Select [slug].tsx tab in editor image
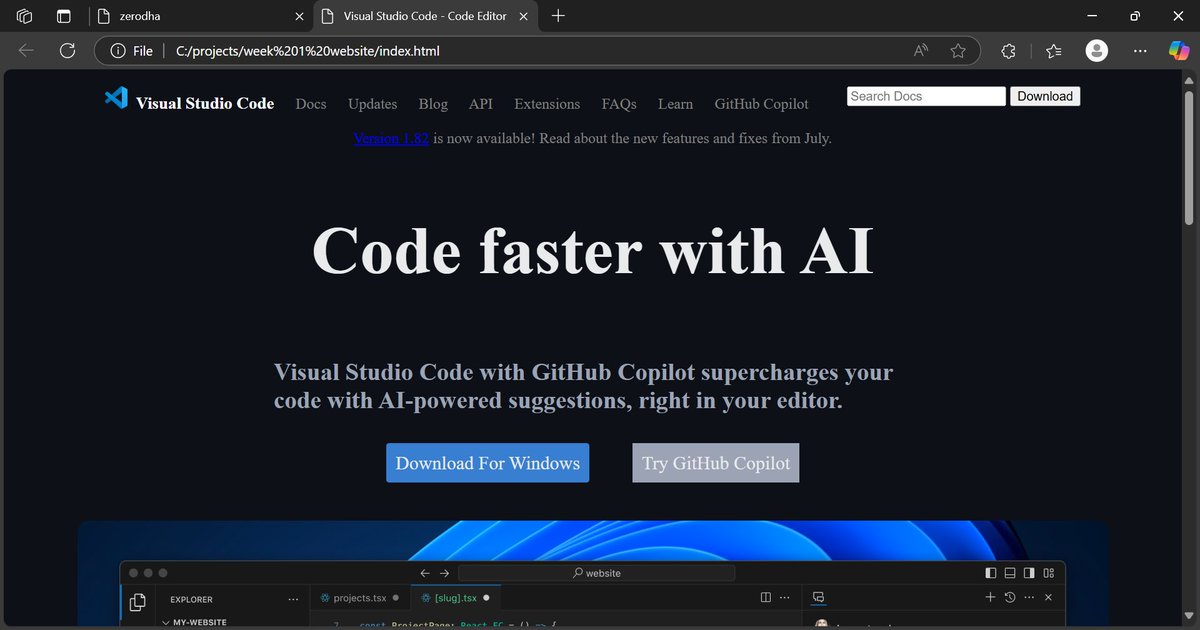Screen dimensions: 1200x630 click(x=456, y=598)
